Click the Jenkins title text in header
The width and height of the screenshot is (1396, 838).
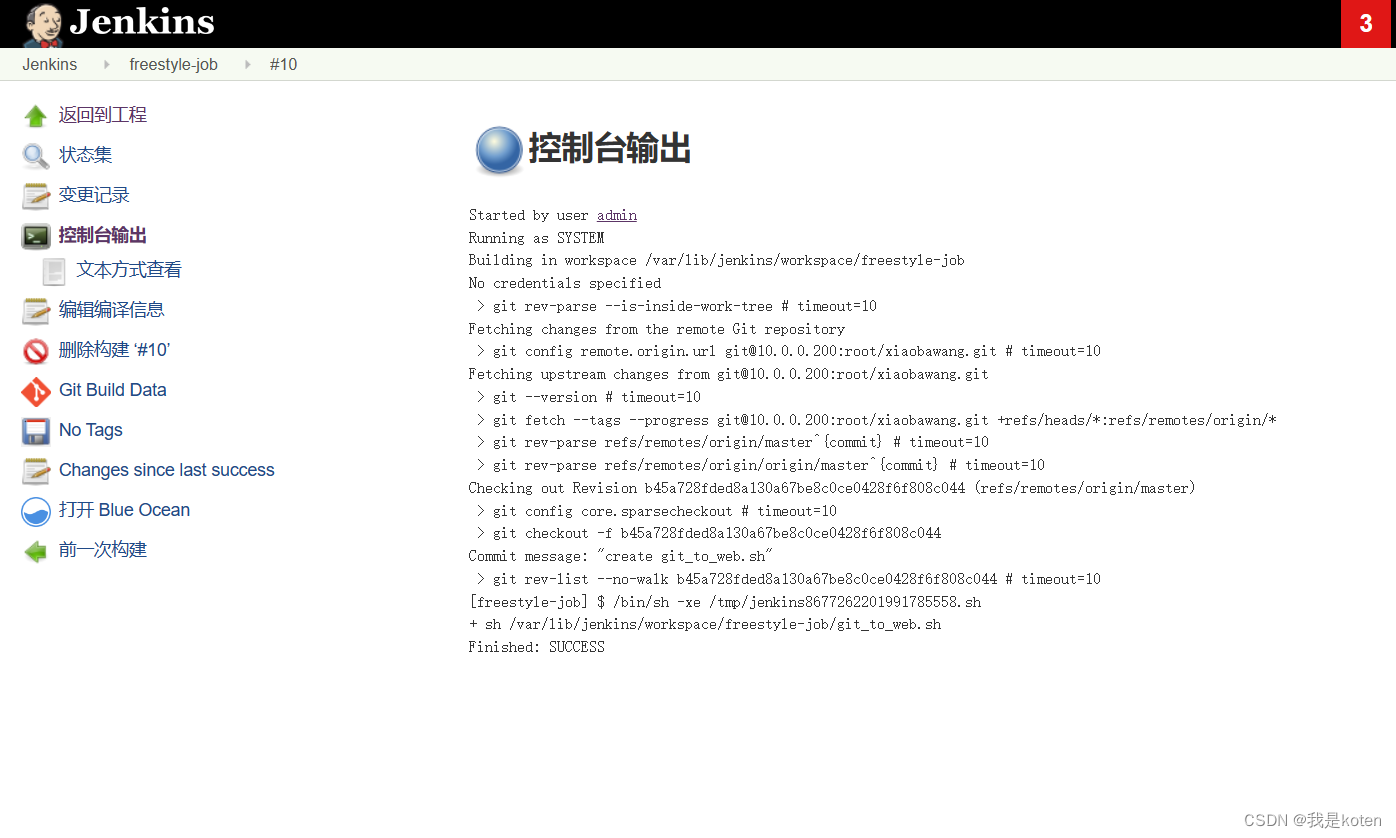[142, 21]
